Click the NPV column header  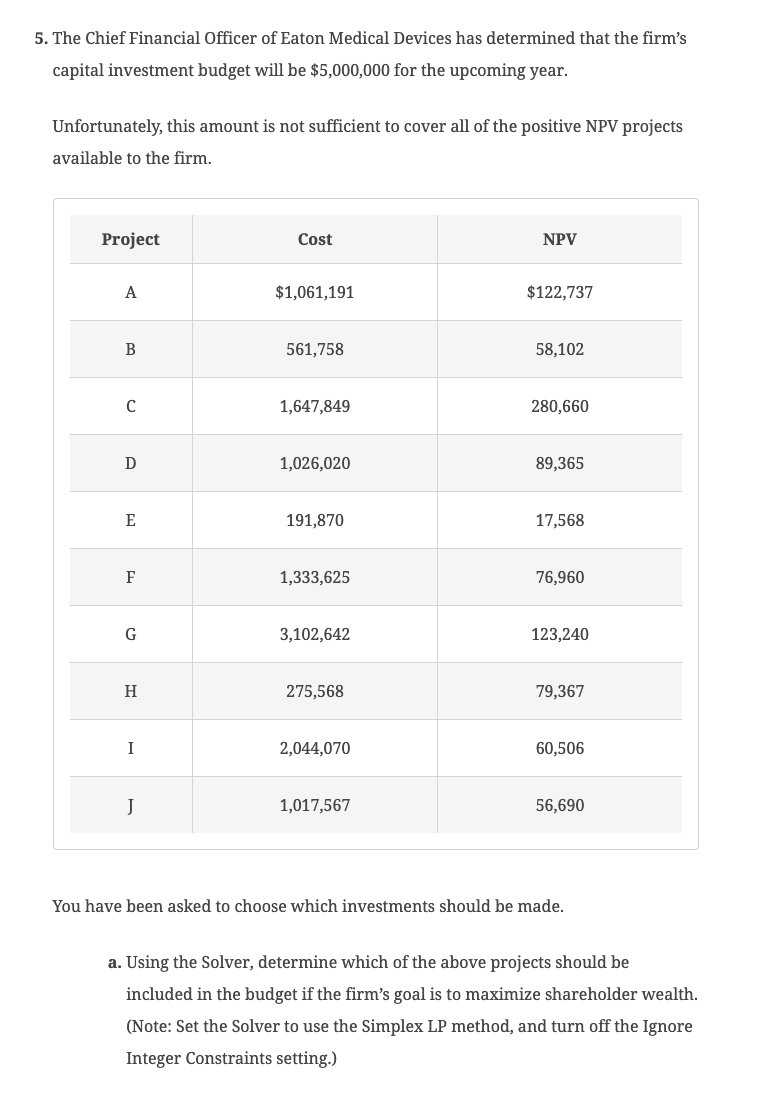(x=559, y=239)
